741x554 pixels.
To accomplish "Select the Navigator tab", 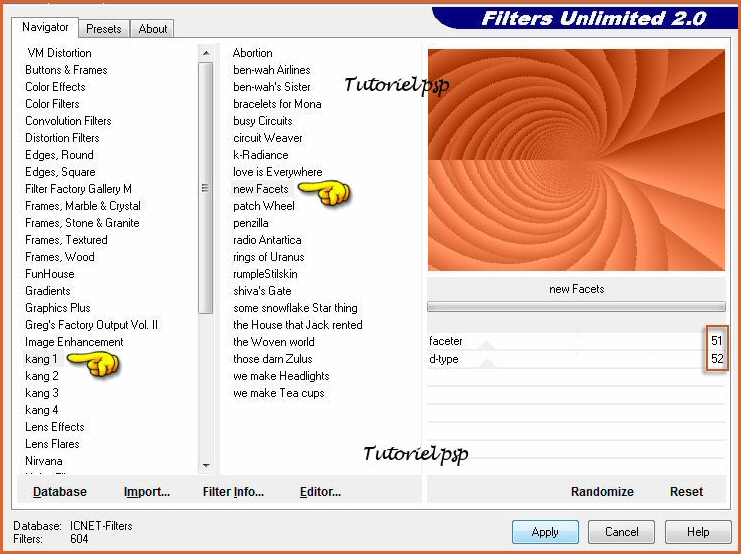I will point(46,27).
